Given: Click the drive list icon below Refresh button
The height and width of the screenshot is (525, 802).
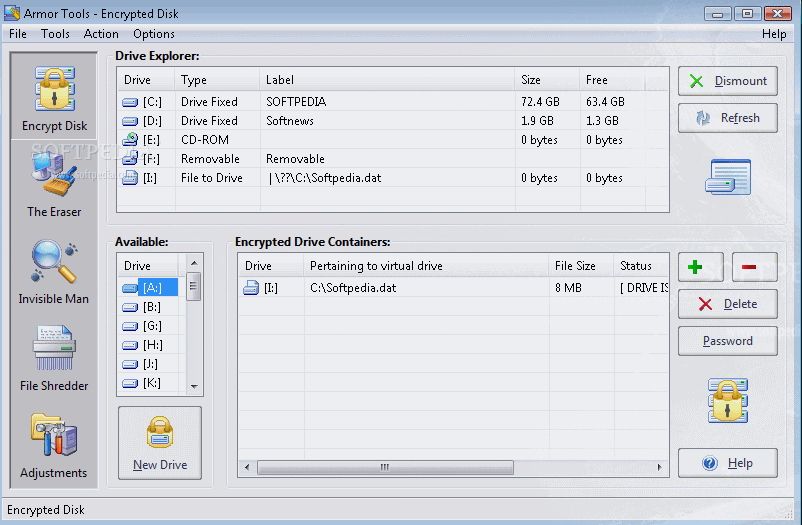Looking at the screenshot, I should point(728,177).
